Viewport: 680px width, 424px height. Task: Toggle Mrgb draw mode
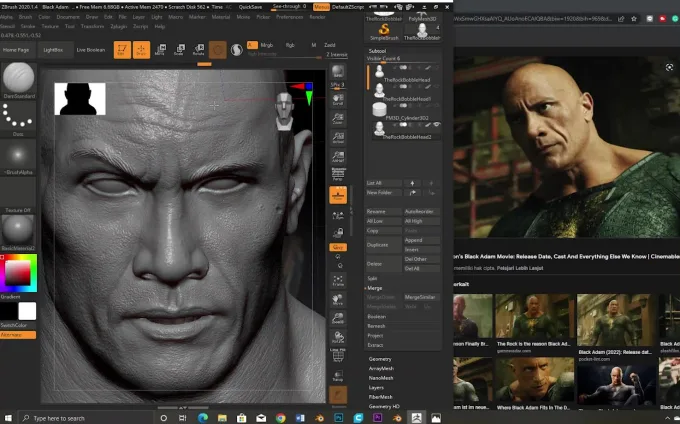pyautogui.click(x=267, y=45)
